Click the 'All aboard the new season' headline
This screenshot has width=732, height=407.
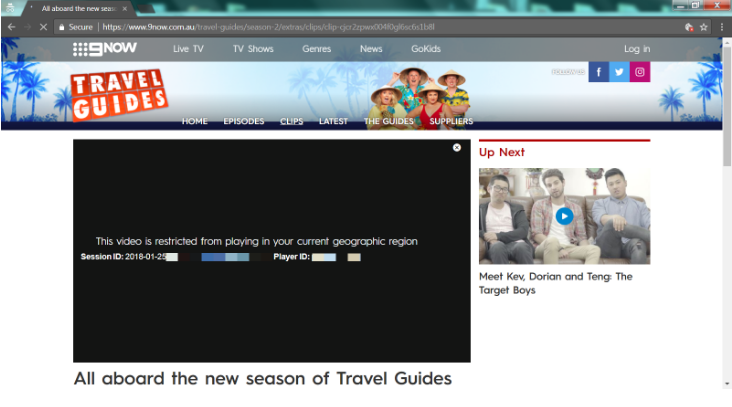263,379
